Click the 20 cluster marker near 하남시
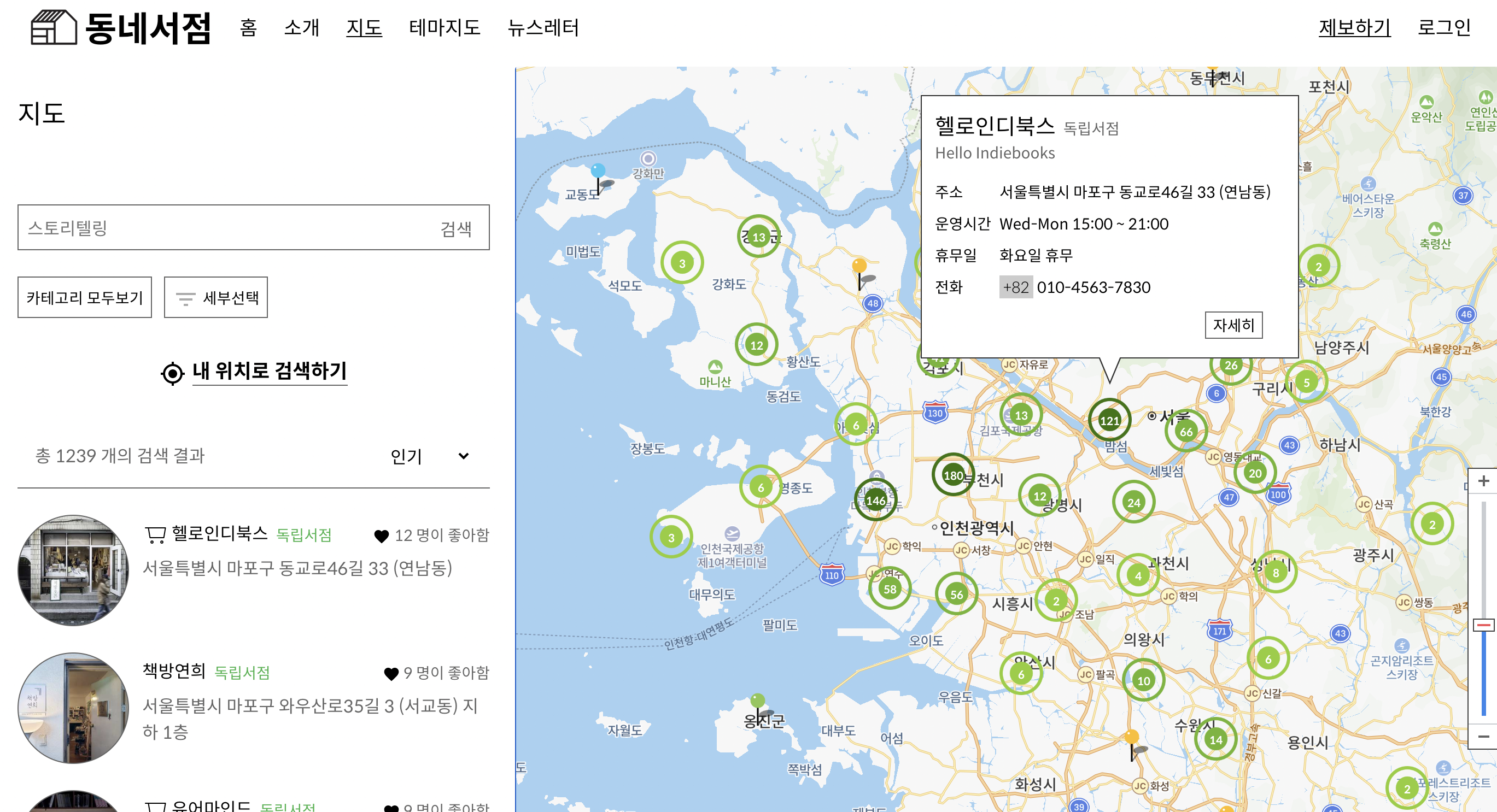The height and width of the screenshot is (812, 1497). (1255, 472)
